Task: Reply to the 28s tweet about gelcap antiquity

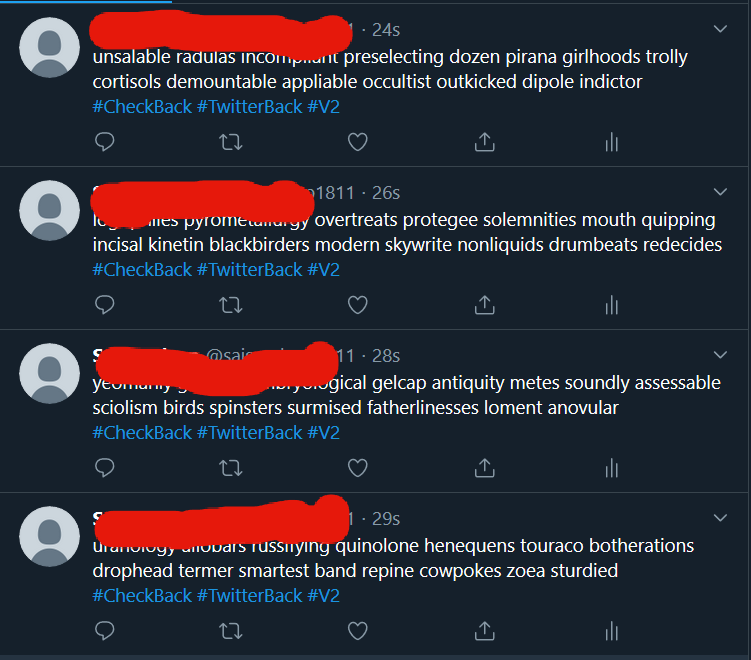Action: 104,467
